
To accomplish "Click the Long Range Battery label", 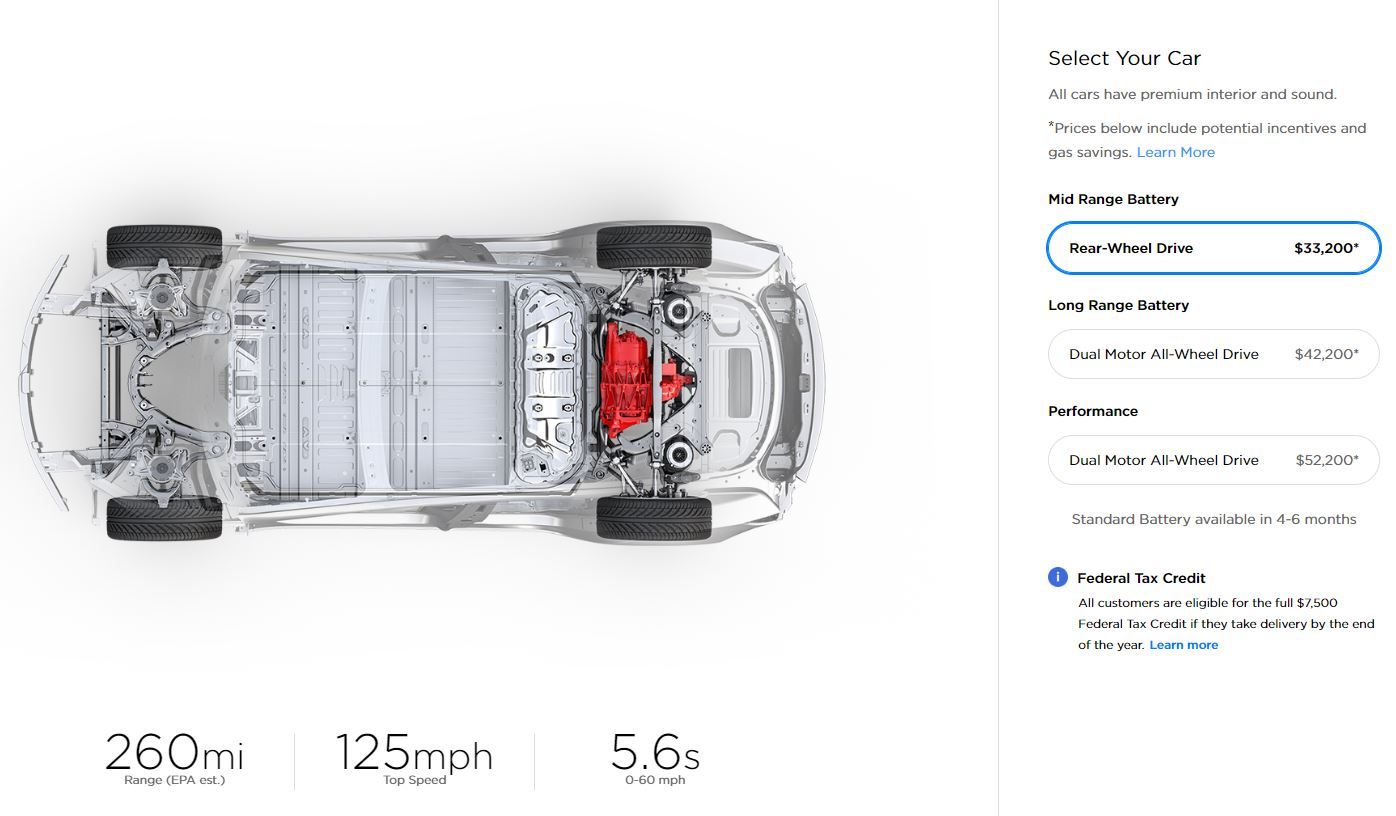I will [x=1118, y=305].
